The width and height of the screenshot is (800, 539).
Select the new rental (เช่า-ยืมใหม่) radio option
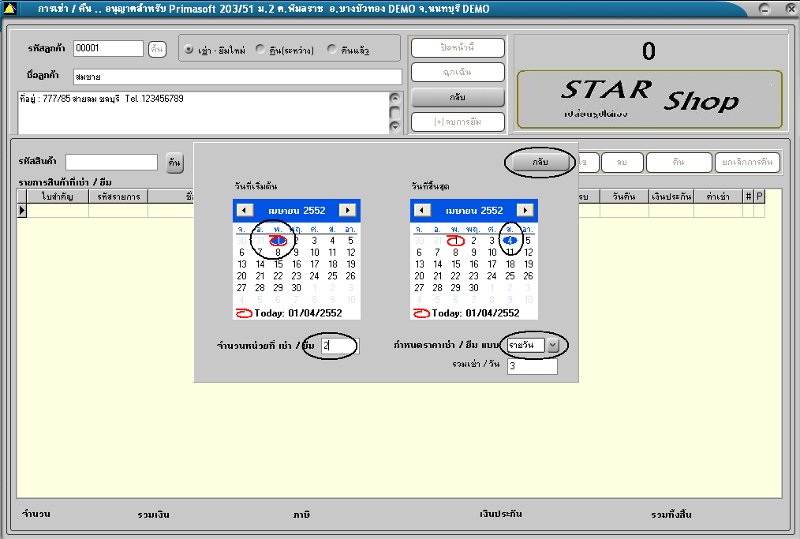pos(189,49)
